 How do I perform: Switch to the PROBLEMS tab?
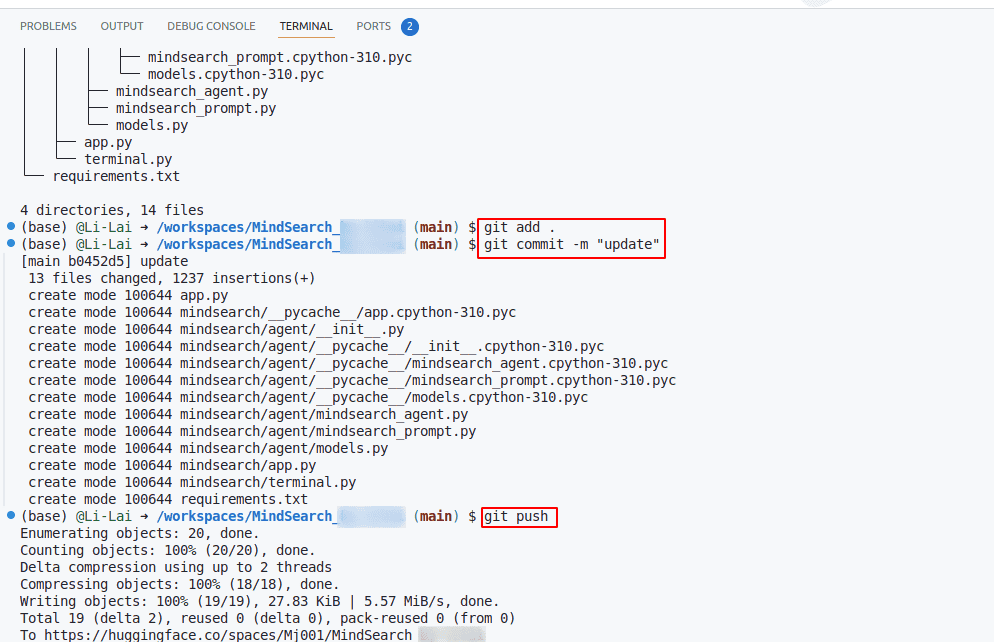click(48, 26)
